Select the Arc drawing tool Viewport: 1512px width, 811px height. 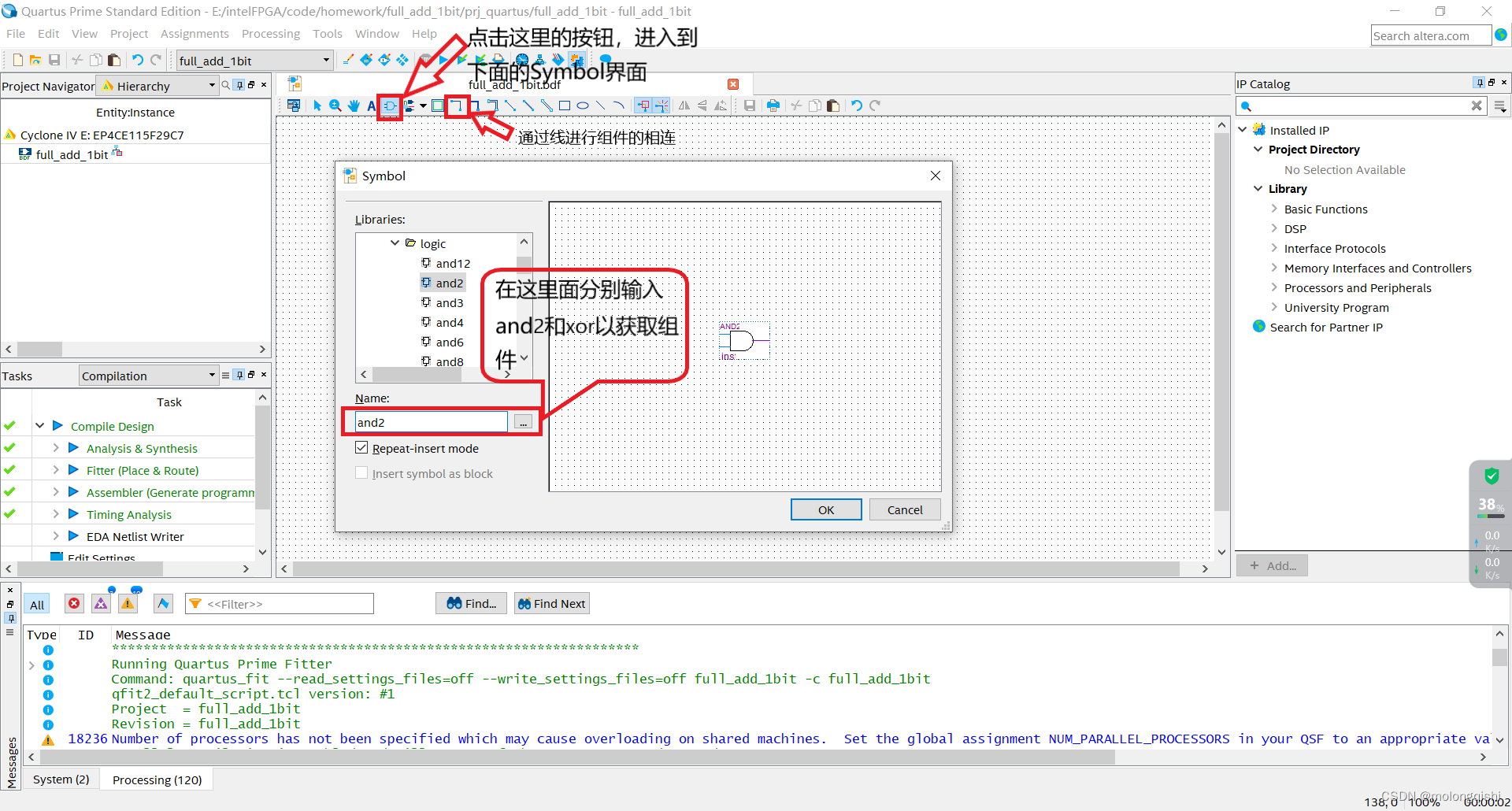[x=619, y=106]
